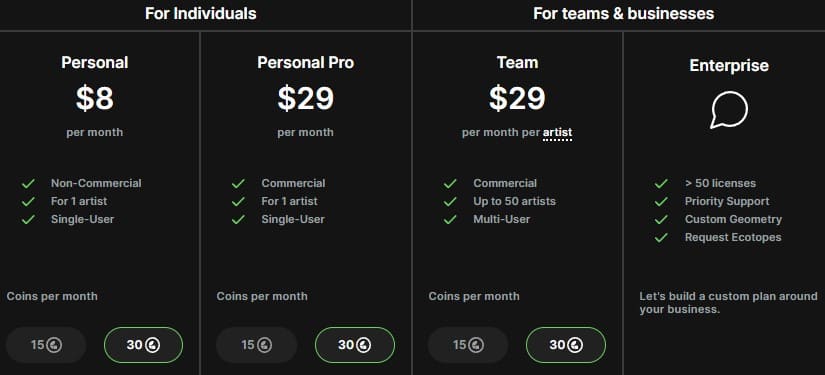
Task: Select 15 coins option for Personal plan
Action: click(x=46, y=345)
